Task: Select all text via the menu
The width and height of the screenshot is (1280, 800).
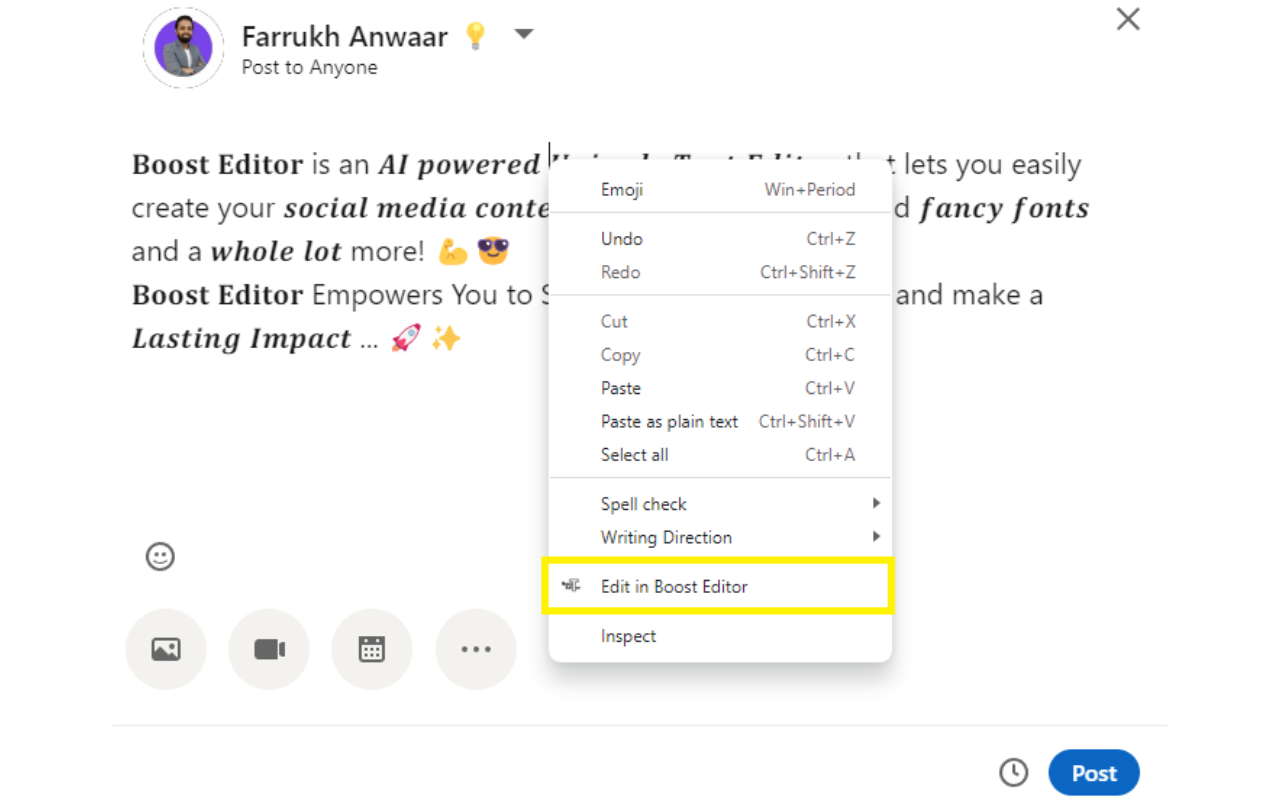Action: pyautogui.click(x=634, y=454)
